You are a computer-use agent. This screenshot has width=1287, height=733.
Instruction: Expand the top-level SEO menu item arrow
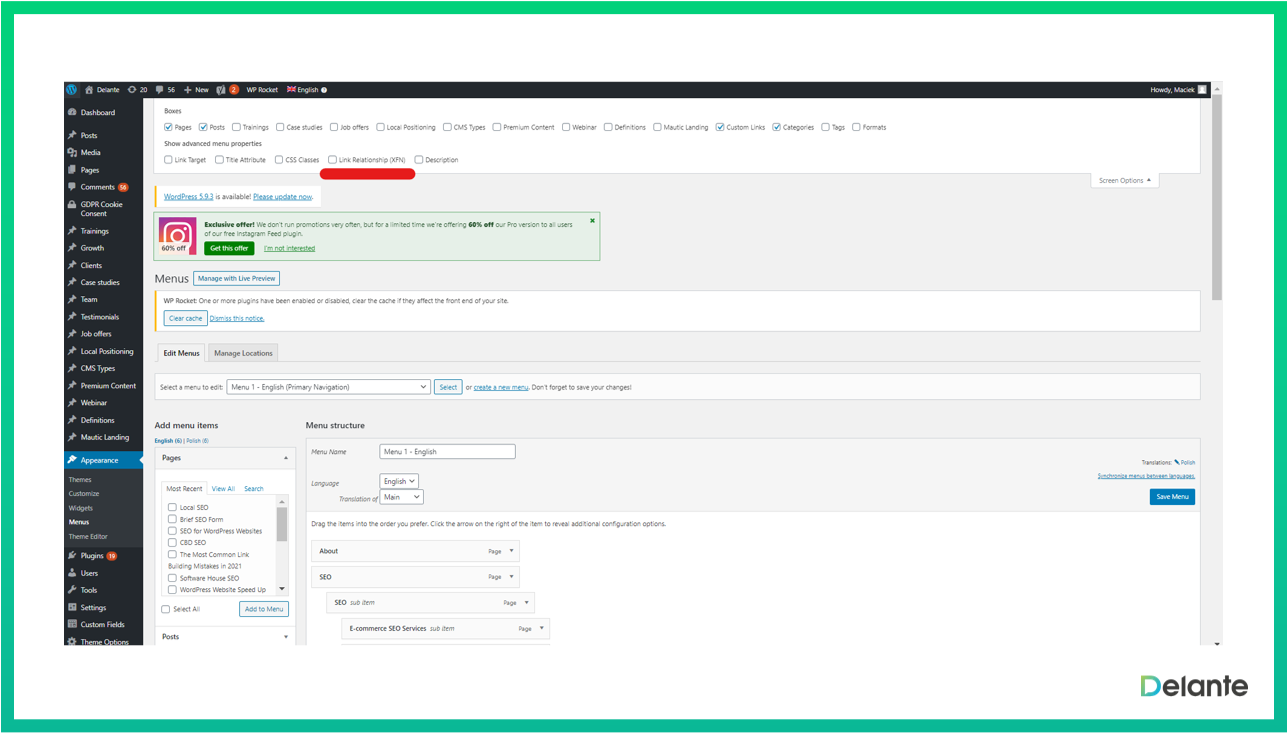click(x=511, y=577)
